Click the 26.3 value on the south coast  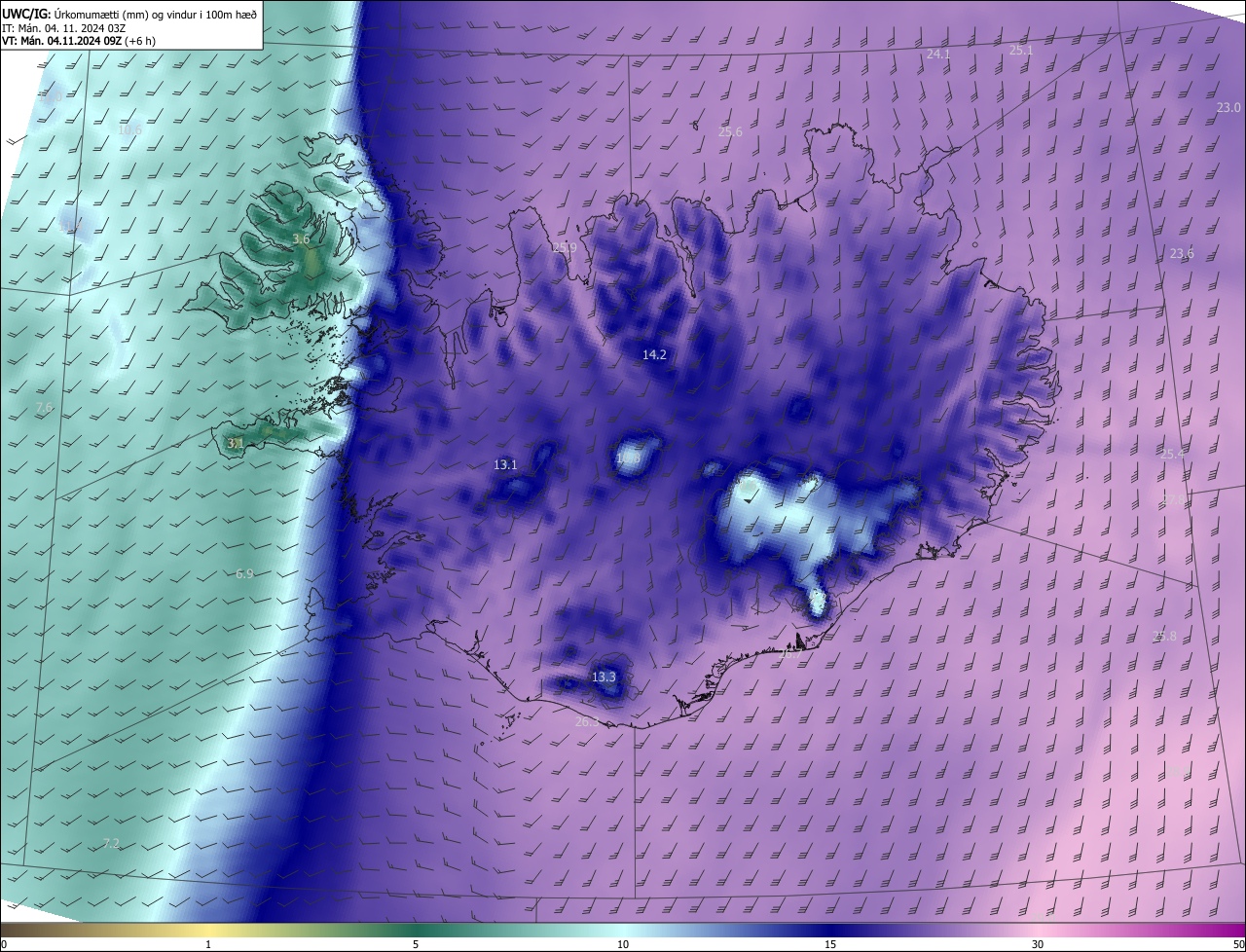(x=587, y=722)
